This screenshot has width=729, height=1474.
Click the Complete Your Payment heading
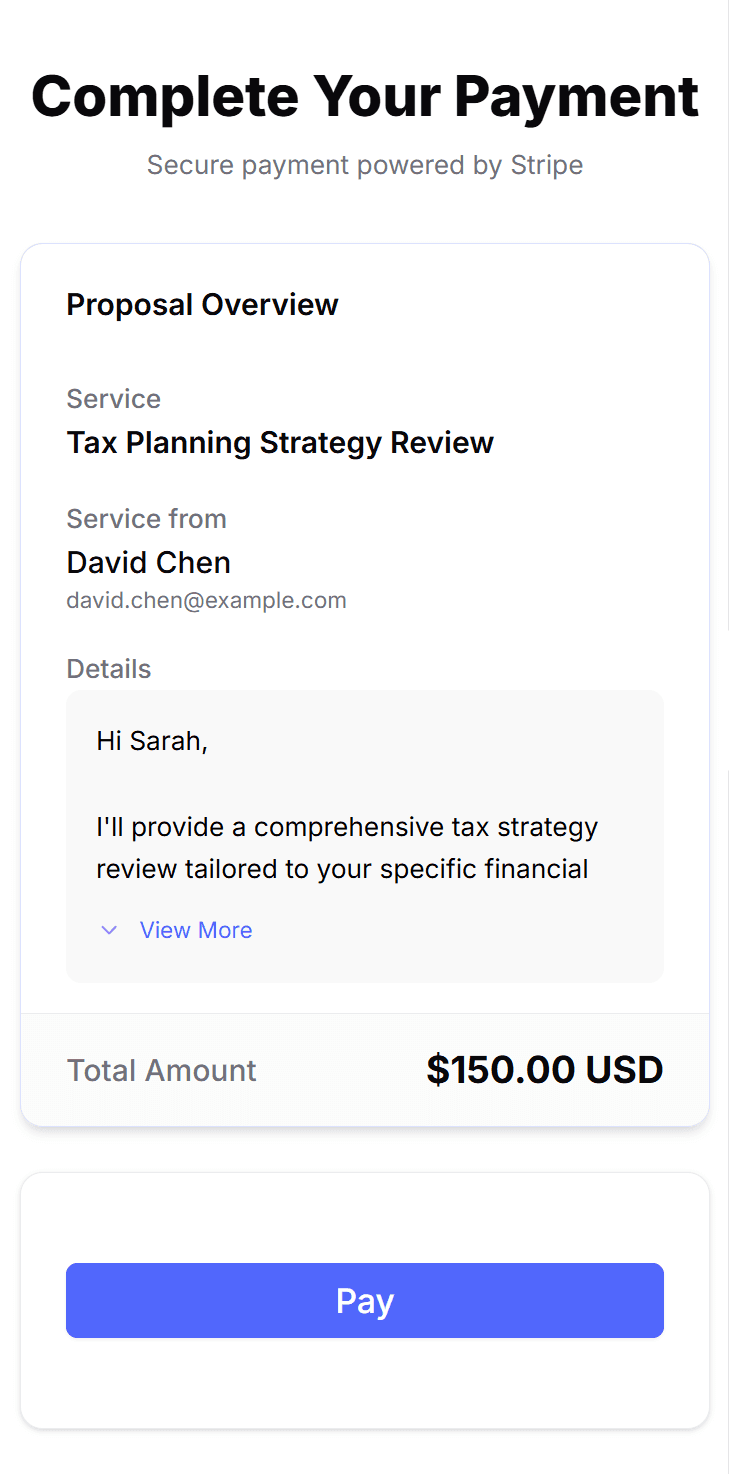pyautogui.click(x=364, y=97)
